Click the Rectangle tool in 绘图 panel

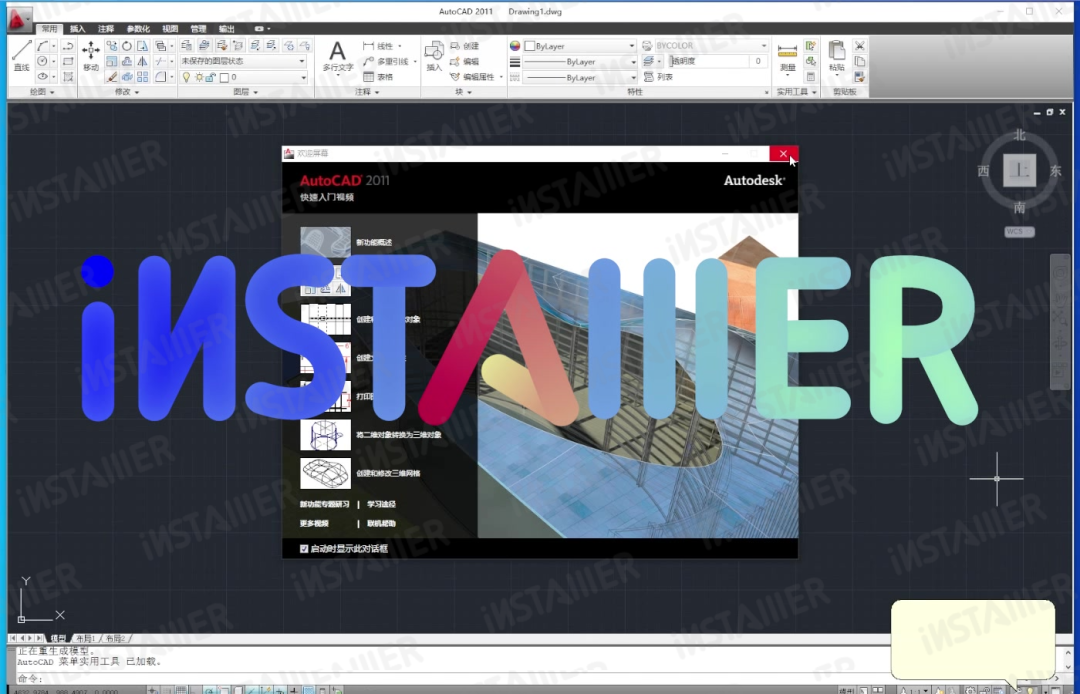click(x=68, y=61)
